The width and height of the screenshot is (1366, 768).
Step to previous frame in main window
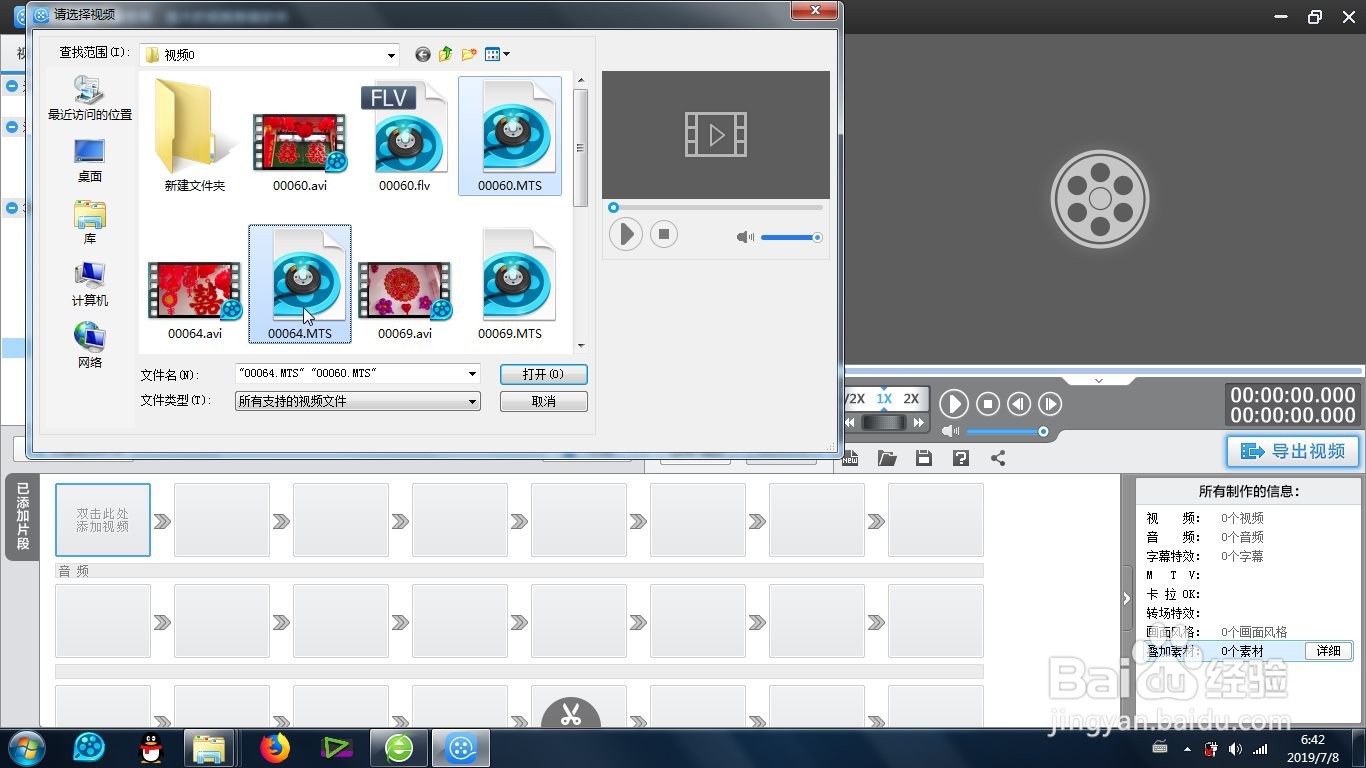(x=1019, y=404)
